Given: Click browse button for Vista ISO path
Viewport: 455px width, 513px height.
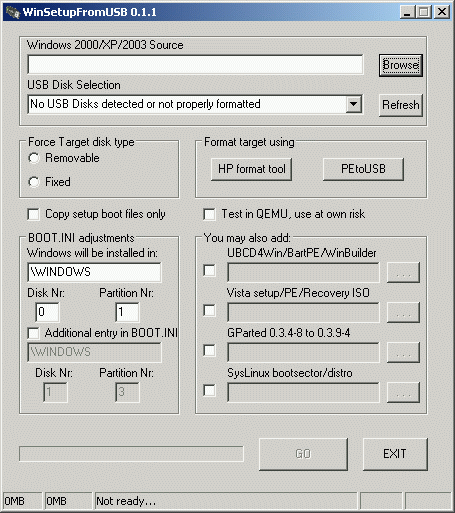Looking at the screenshot, I should pos(403,312).
